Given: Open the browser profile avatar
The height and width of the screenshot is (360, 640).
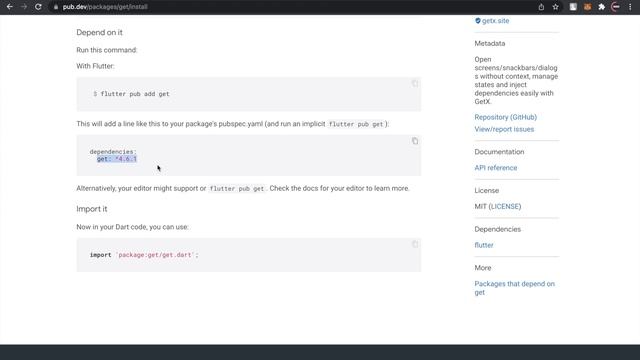Looking at the screenshot, I should pyautogui.click(x=616, y=7).
